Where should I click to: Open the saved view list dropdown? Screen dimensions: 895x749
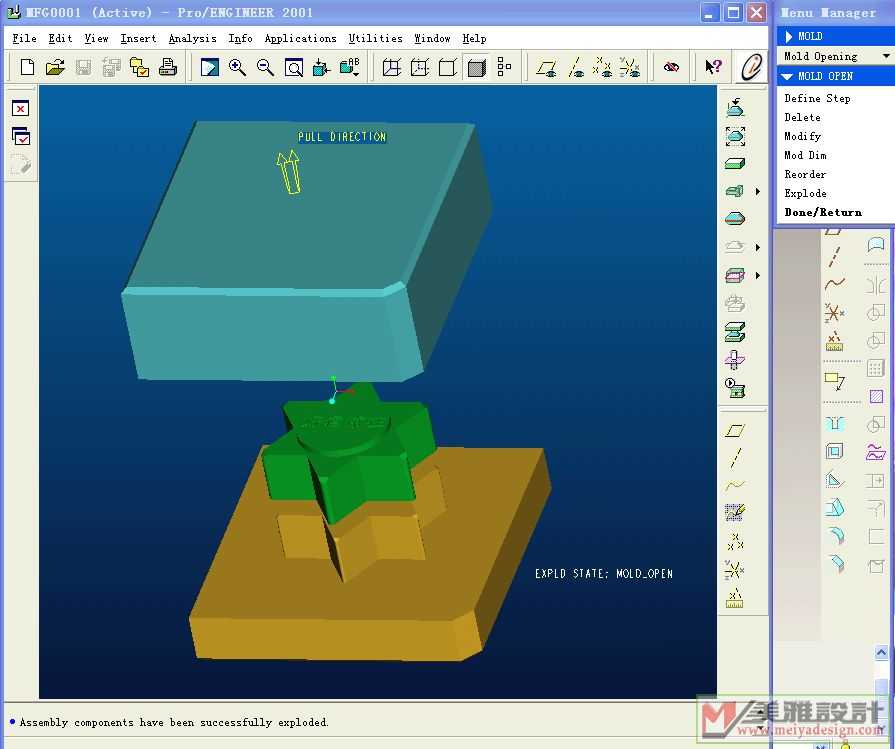349,67
